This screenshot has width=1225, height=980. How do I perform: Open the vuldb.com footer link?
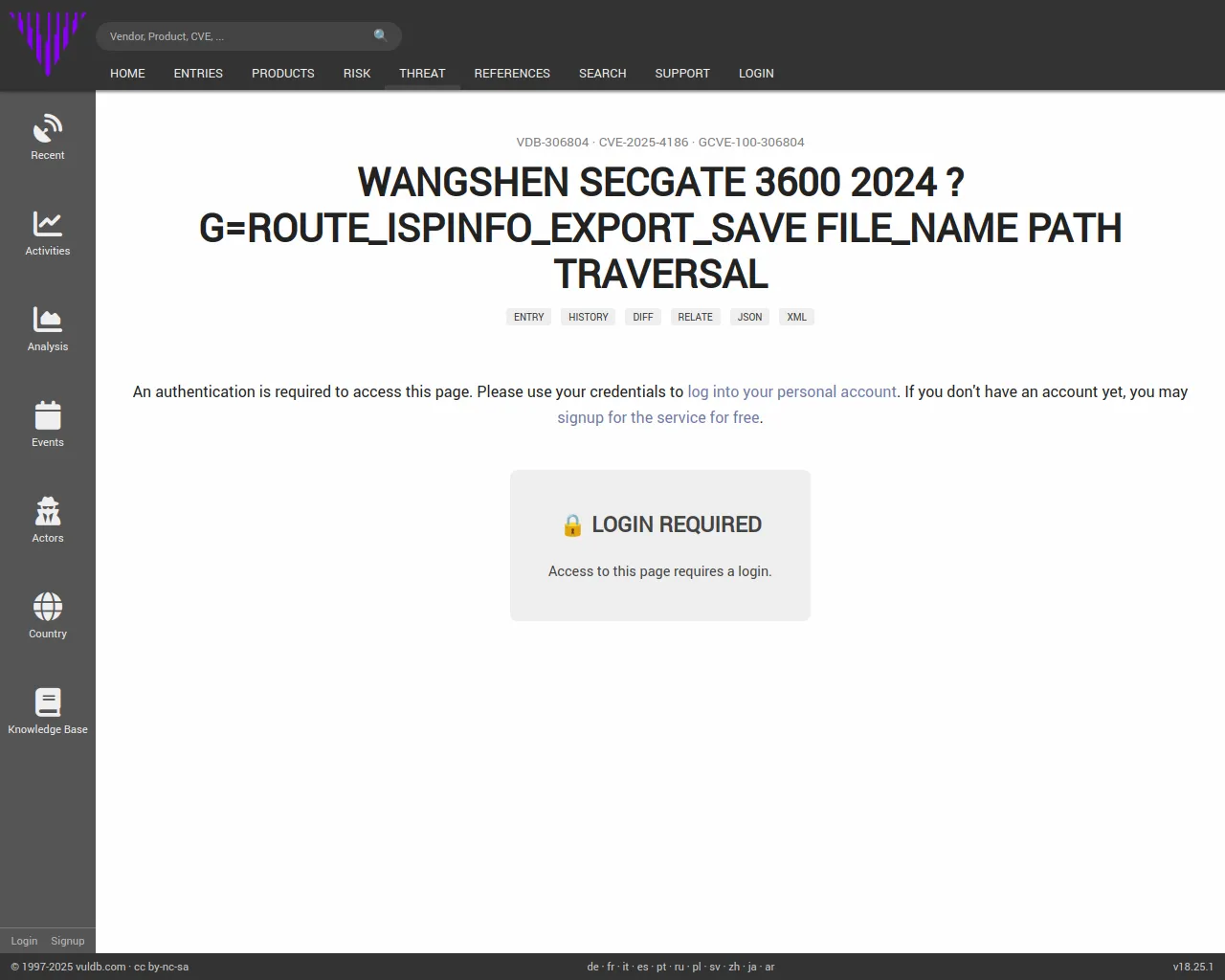pos(100,967)
